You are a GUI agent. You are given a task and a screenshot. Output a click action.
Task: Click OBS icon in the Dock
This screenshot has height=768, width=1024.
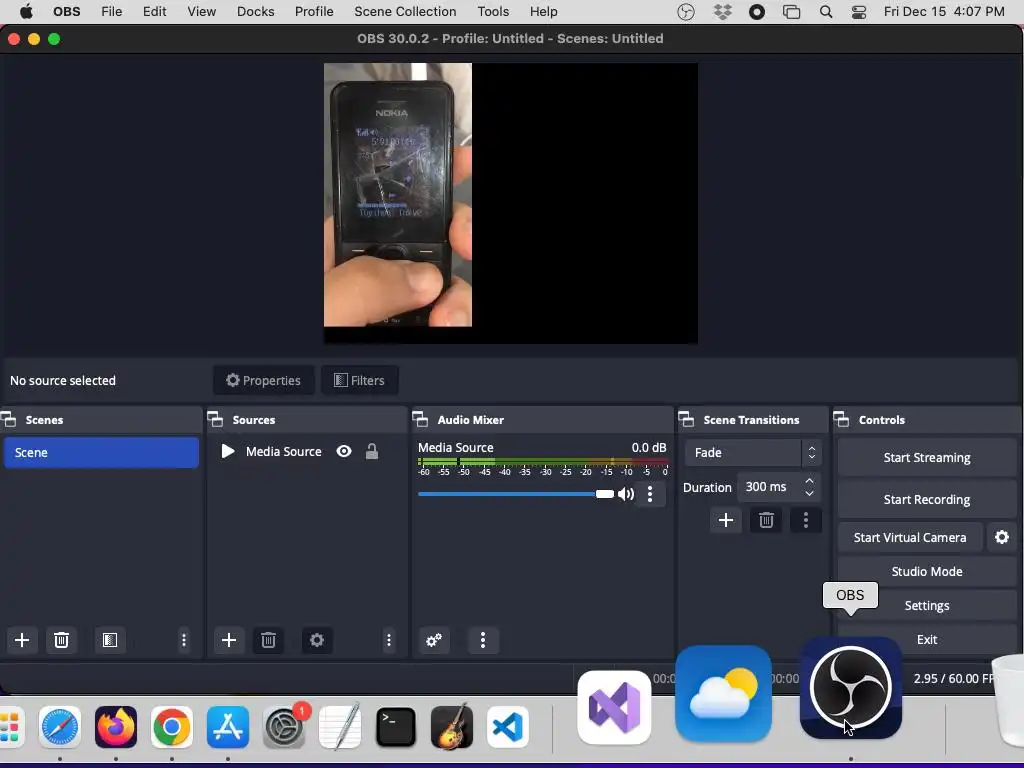[x=850, y=688]
